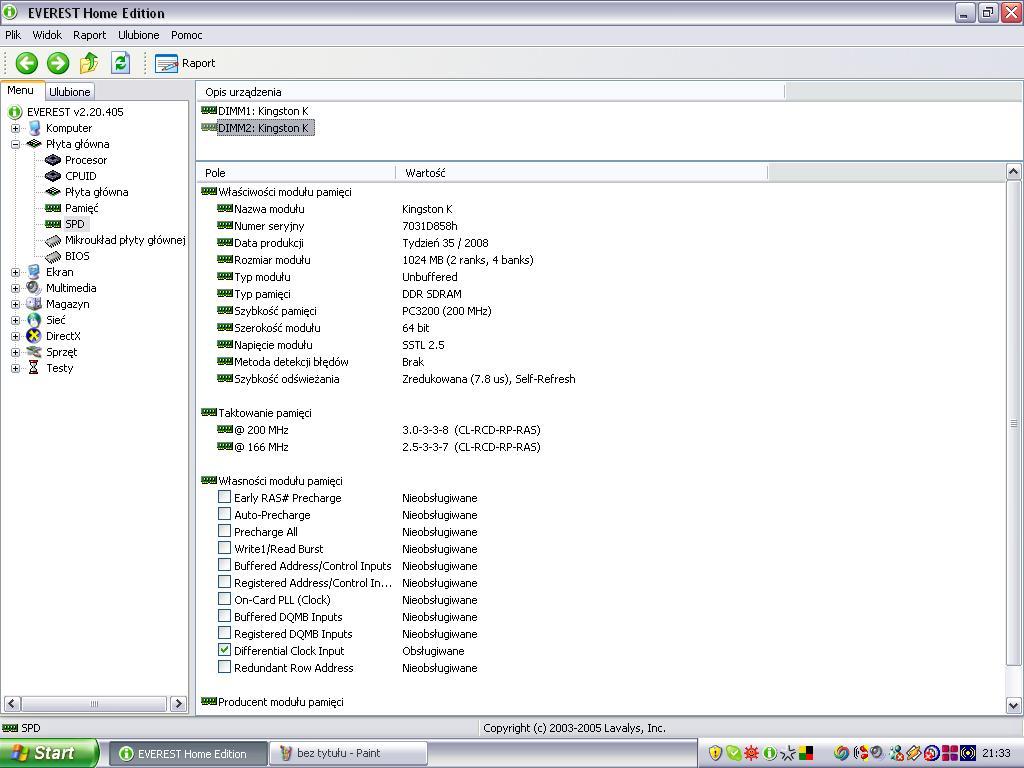1024x768 pixels.
Task: Toggle the Early RAS# Precharge checkbox
Action: click(x=224, y=497)
